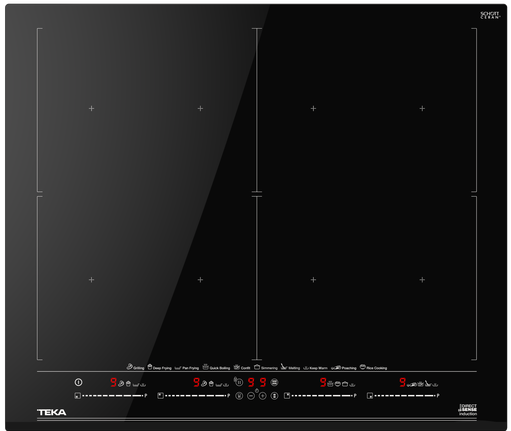Select the front-right zone selector icon

click(x=370, y=396)
